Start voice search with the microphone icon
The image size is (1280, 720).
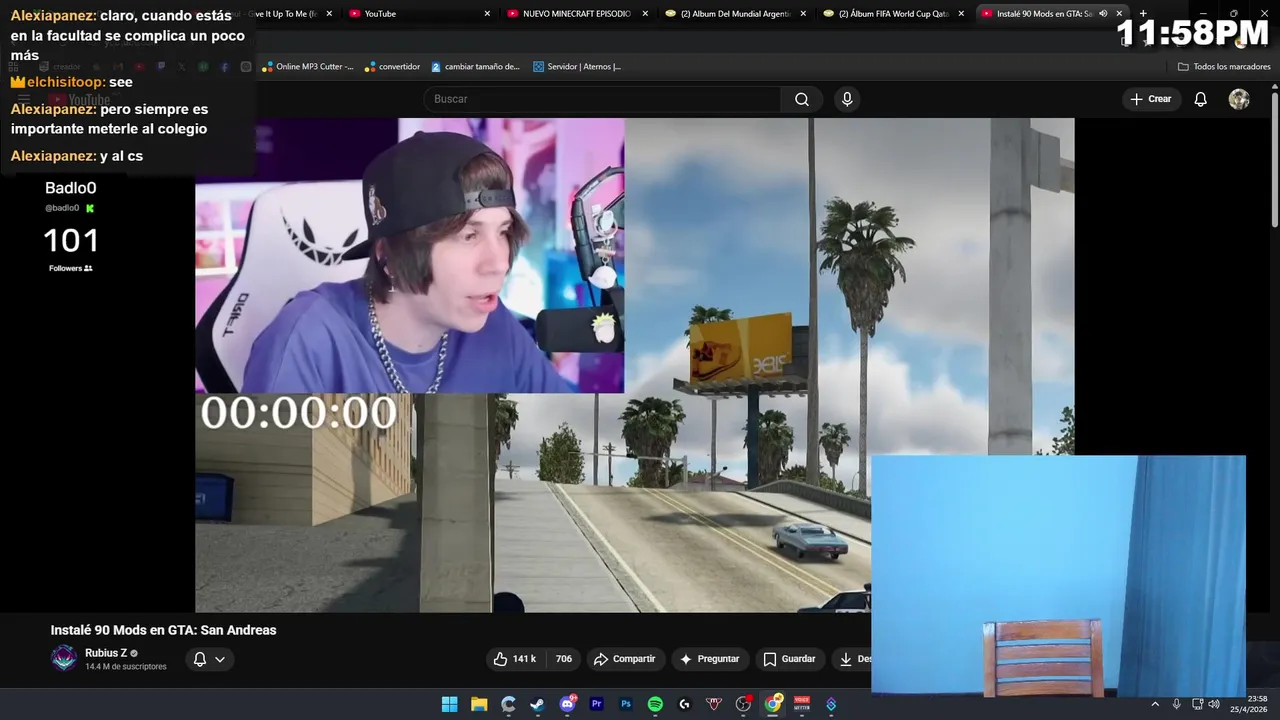pyautogui.click(x=847, y=99)
